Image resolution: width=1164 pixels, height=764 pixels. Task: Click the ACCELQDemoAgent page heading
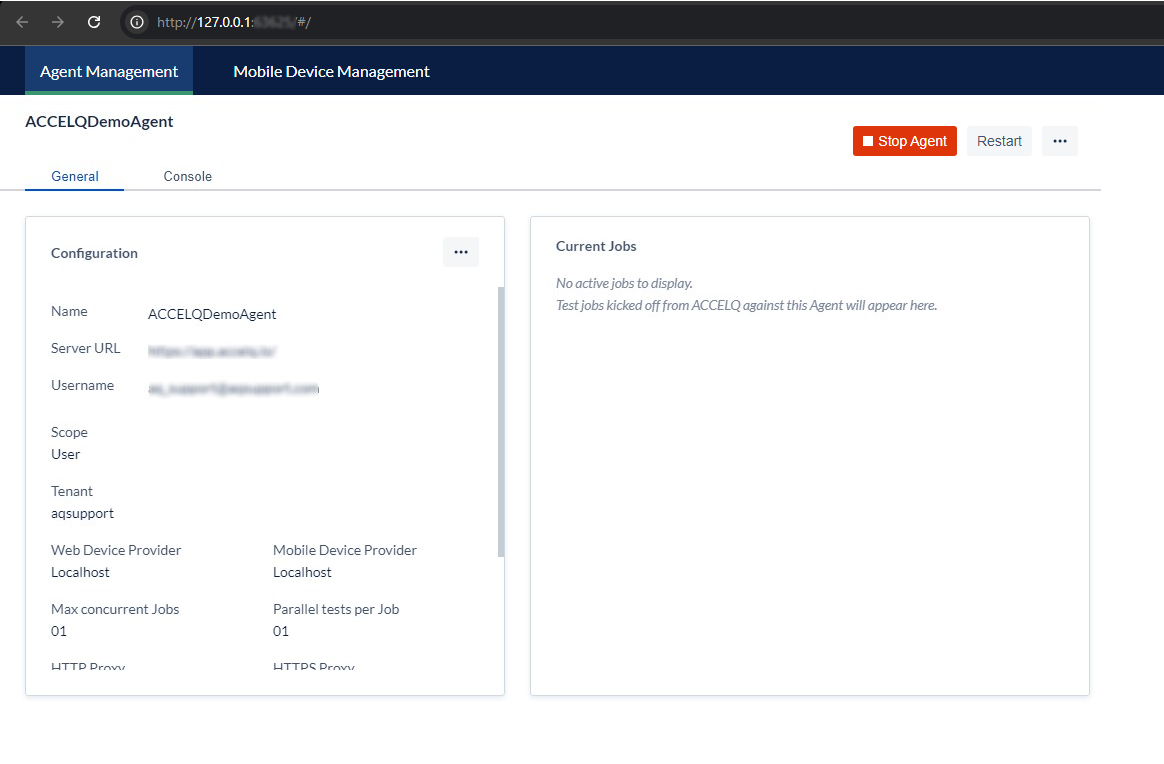99,122
